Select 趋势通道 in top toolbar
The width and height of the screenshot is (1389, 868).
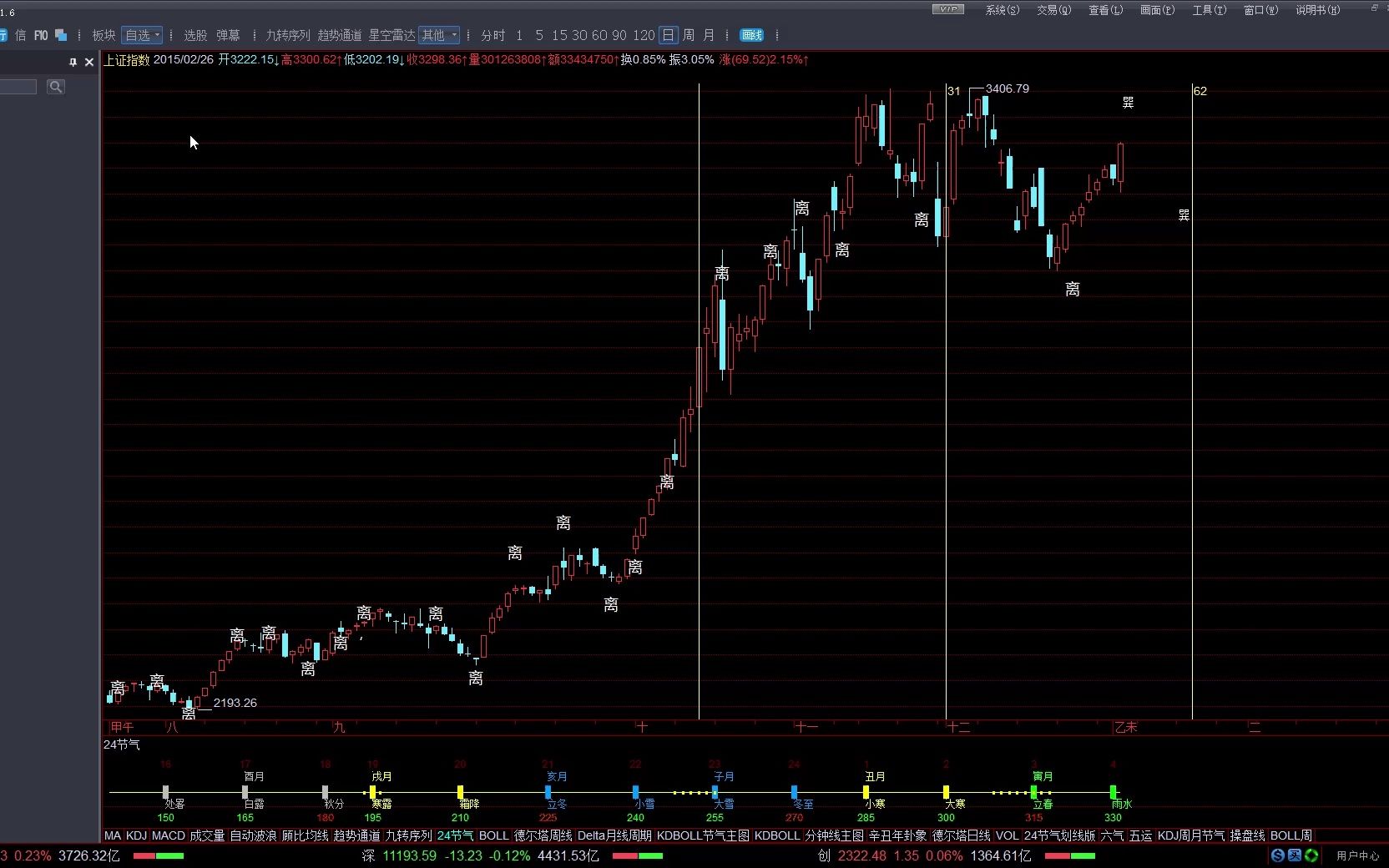coord(340,35)
